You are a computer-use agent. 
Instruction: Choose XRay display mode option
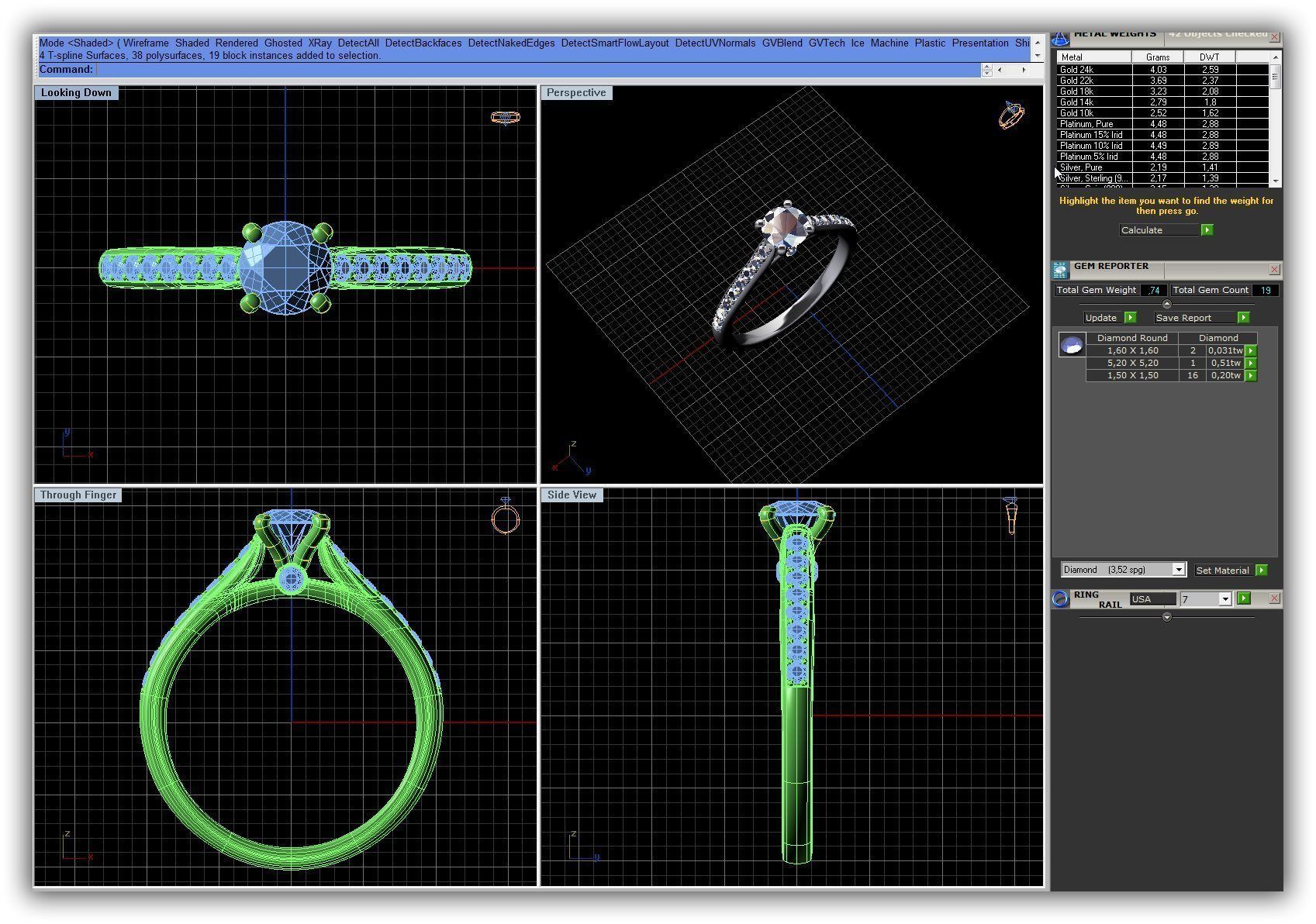[x=320, y=43]
